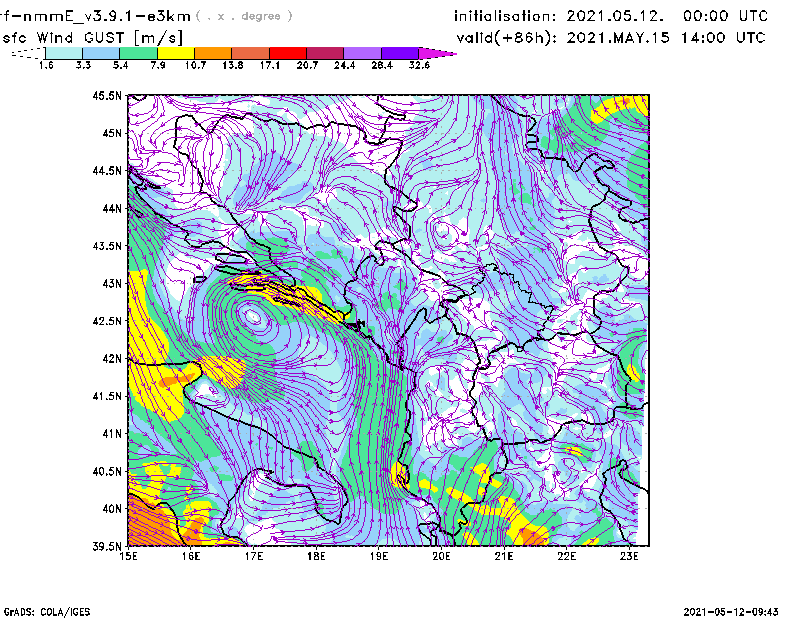This screenshot has height=618, width=800.
Task: Click the red 17.1–20.7 legend swatch
Action: [x=288, y=53]
